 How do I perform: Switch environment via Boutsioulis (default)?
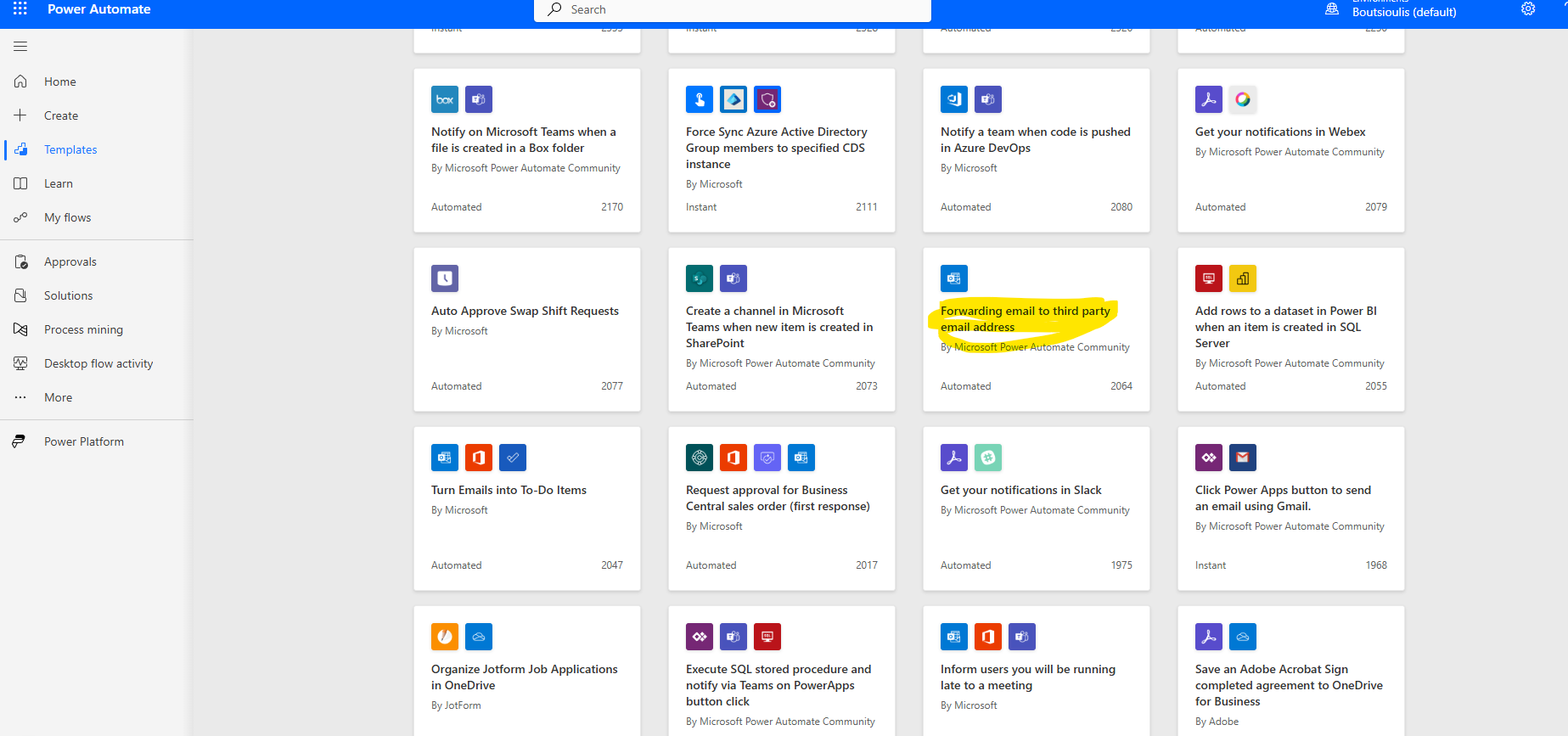[1404, 12]
